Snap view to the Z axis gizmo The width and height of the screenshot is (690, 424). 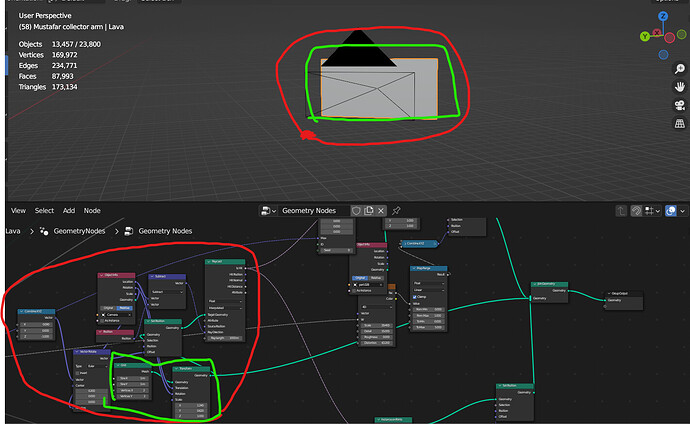(663, 17)
